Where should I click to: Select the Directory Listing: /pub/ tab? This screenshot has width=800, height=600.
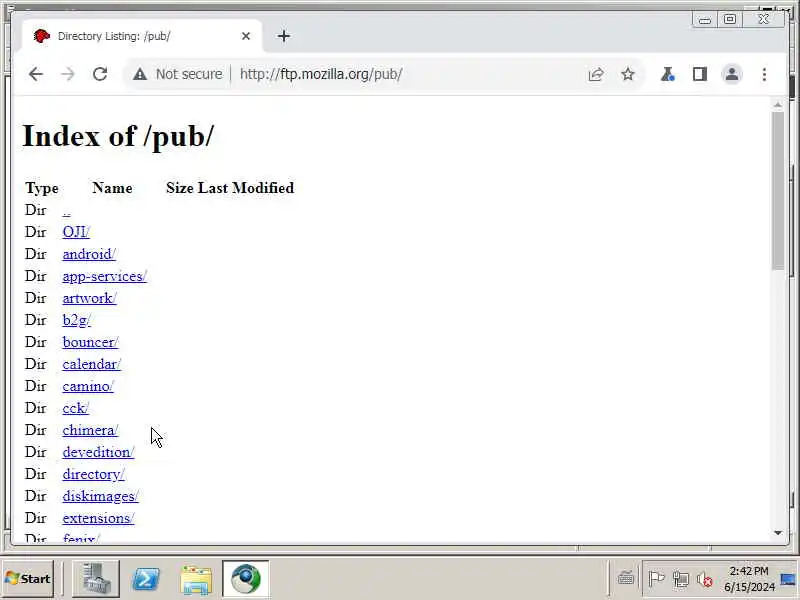[140, 36]
